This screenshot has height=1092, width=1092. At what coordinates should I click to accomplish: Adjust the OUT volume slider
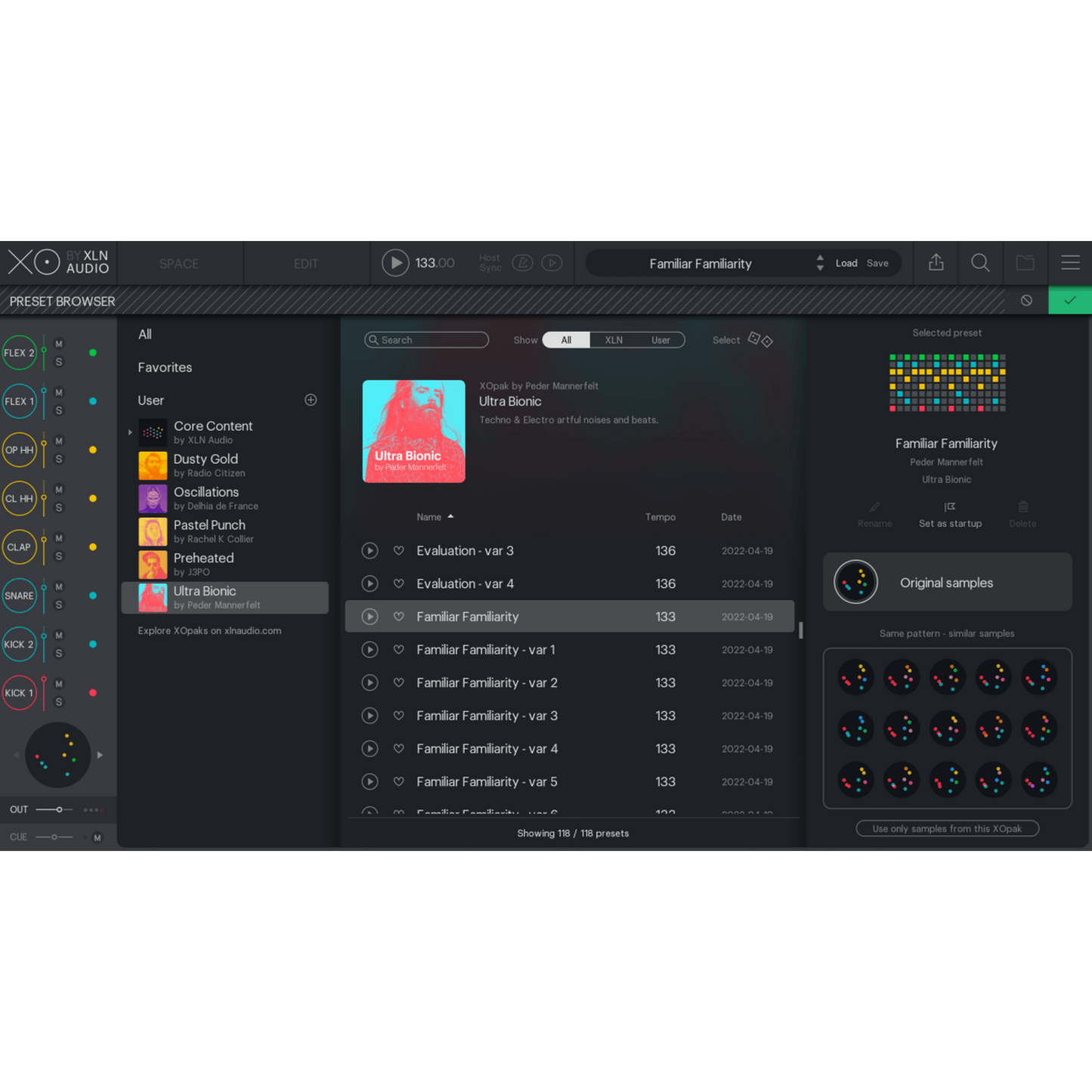[59, 809]
